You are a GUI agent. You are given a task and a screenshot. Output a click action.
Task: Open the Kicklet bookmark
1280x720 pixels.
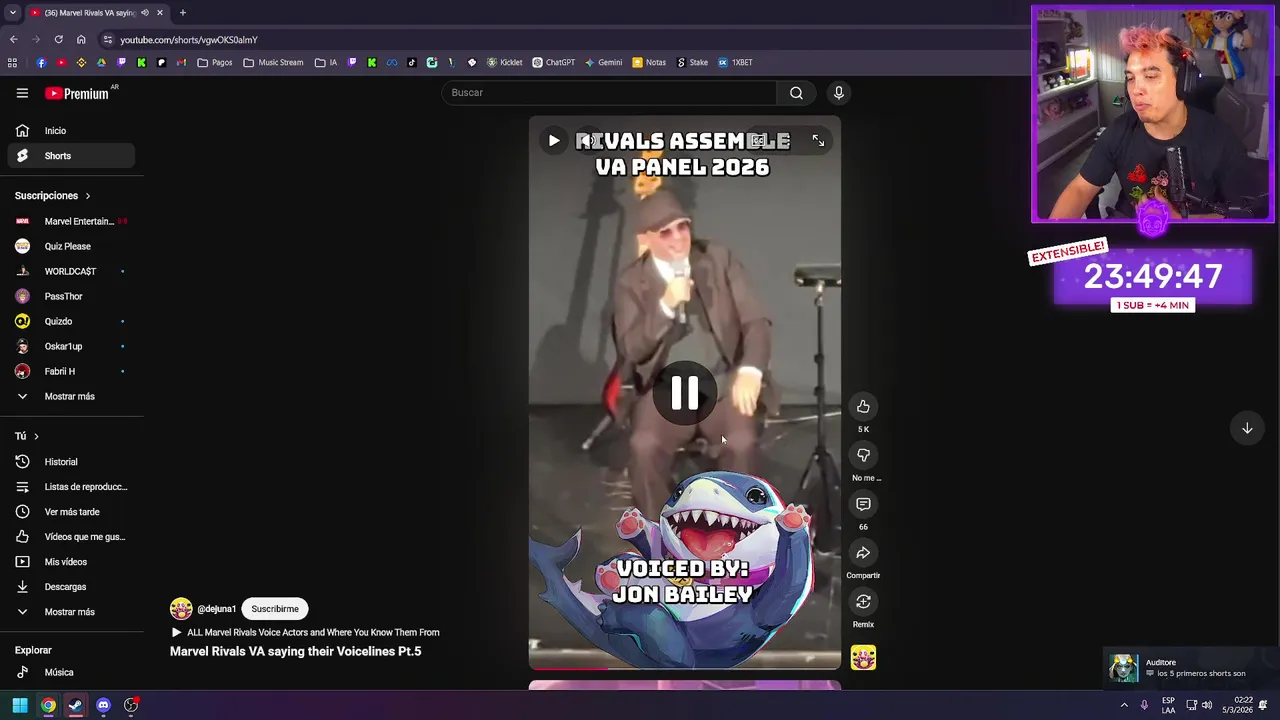click(504, 62)
